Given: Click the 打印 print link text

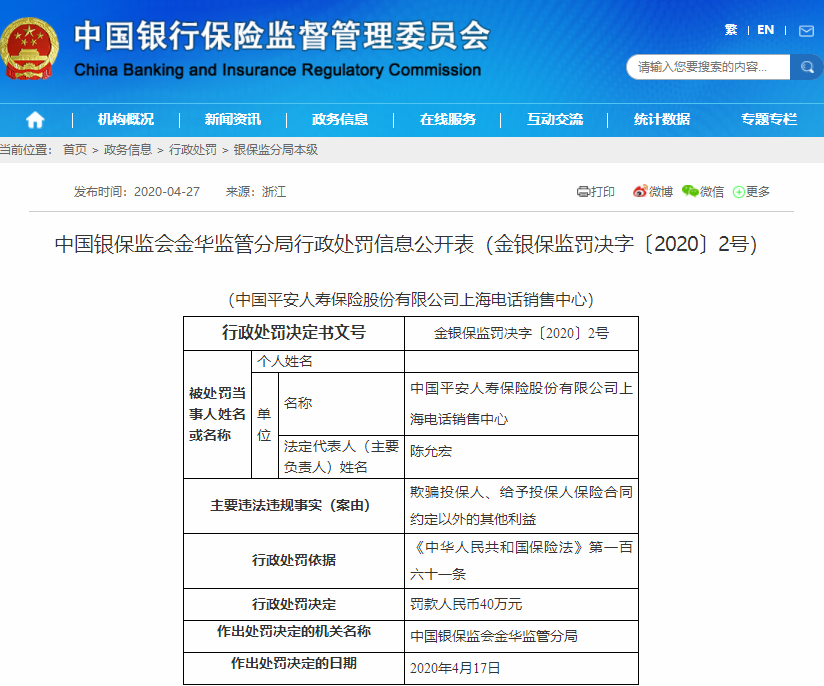Looking at the screenshot, I should (603, 192).
